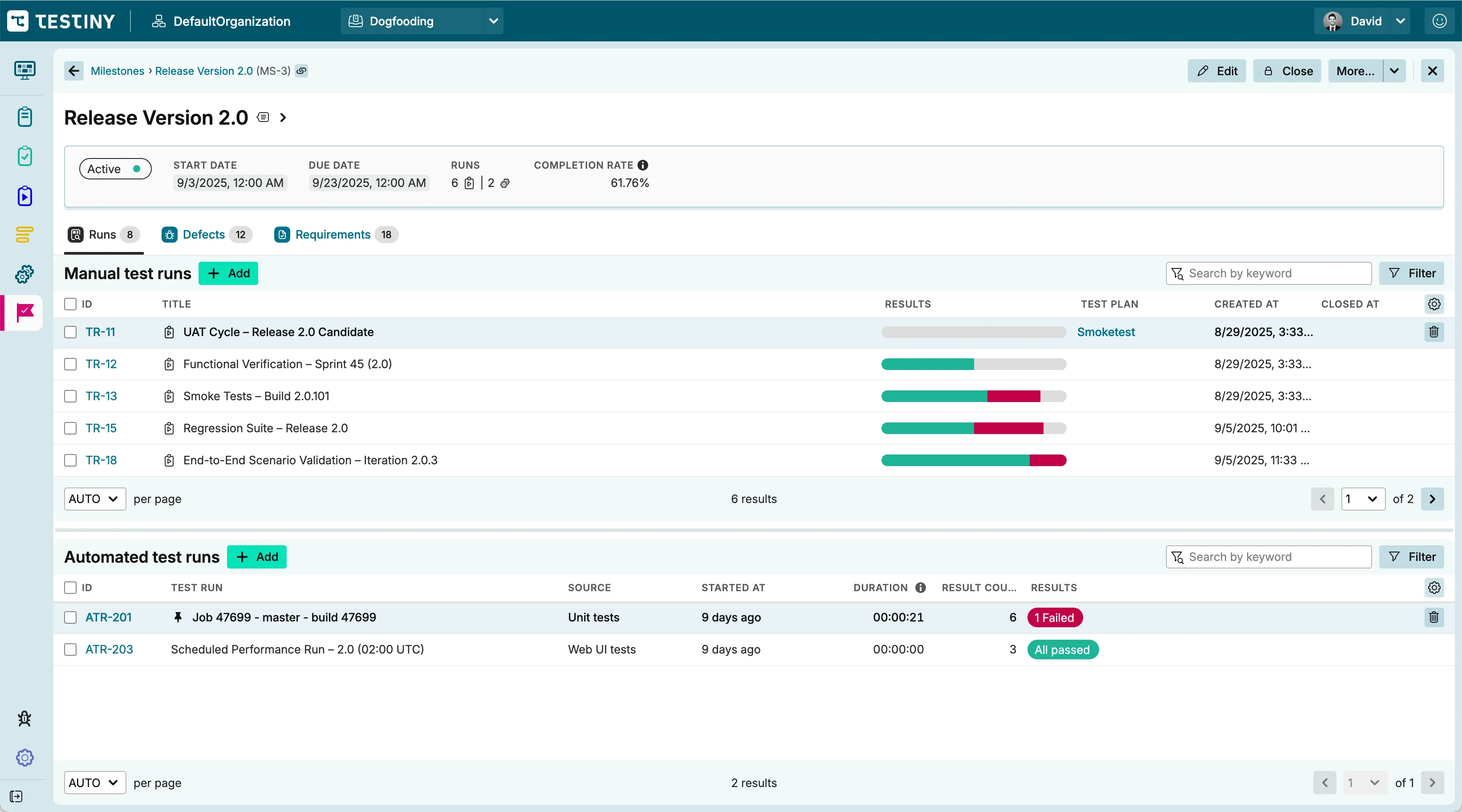Open Test Cases in the sidebar
Image resolution: width=1462 pixels, height=812 pixels.
click(x=24, y=117)
